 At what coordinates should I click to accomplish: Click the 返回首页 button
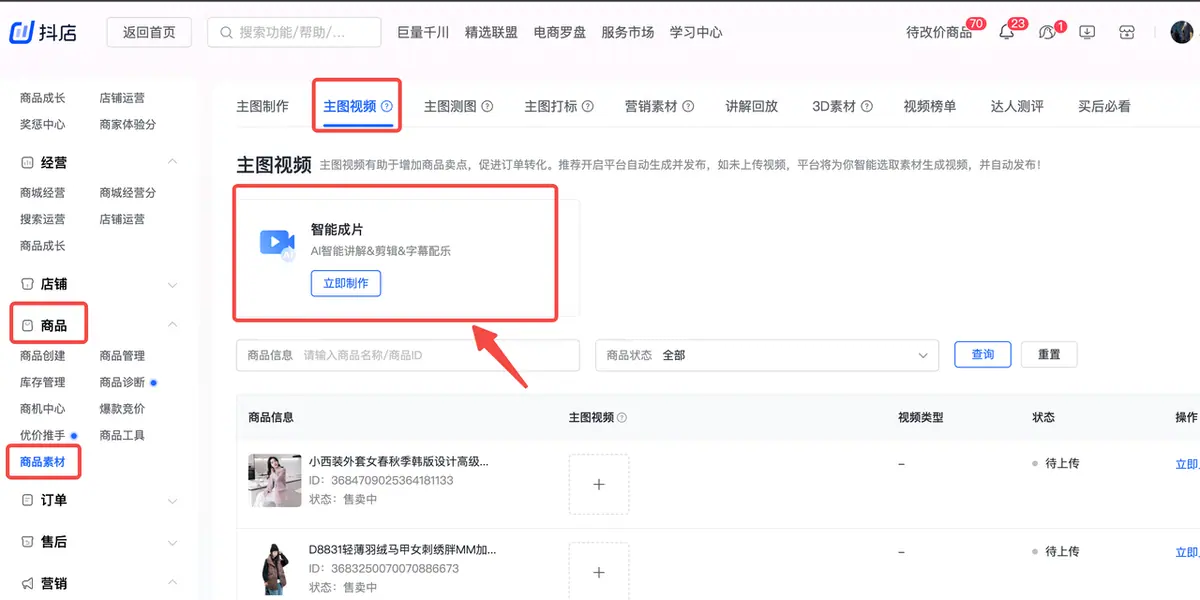(x=149, y=32)
